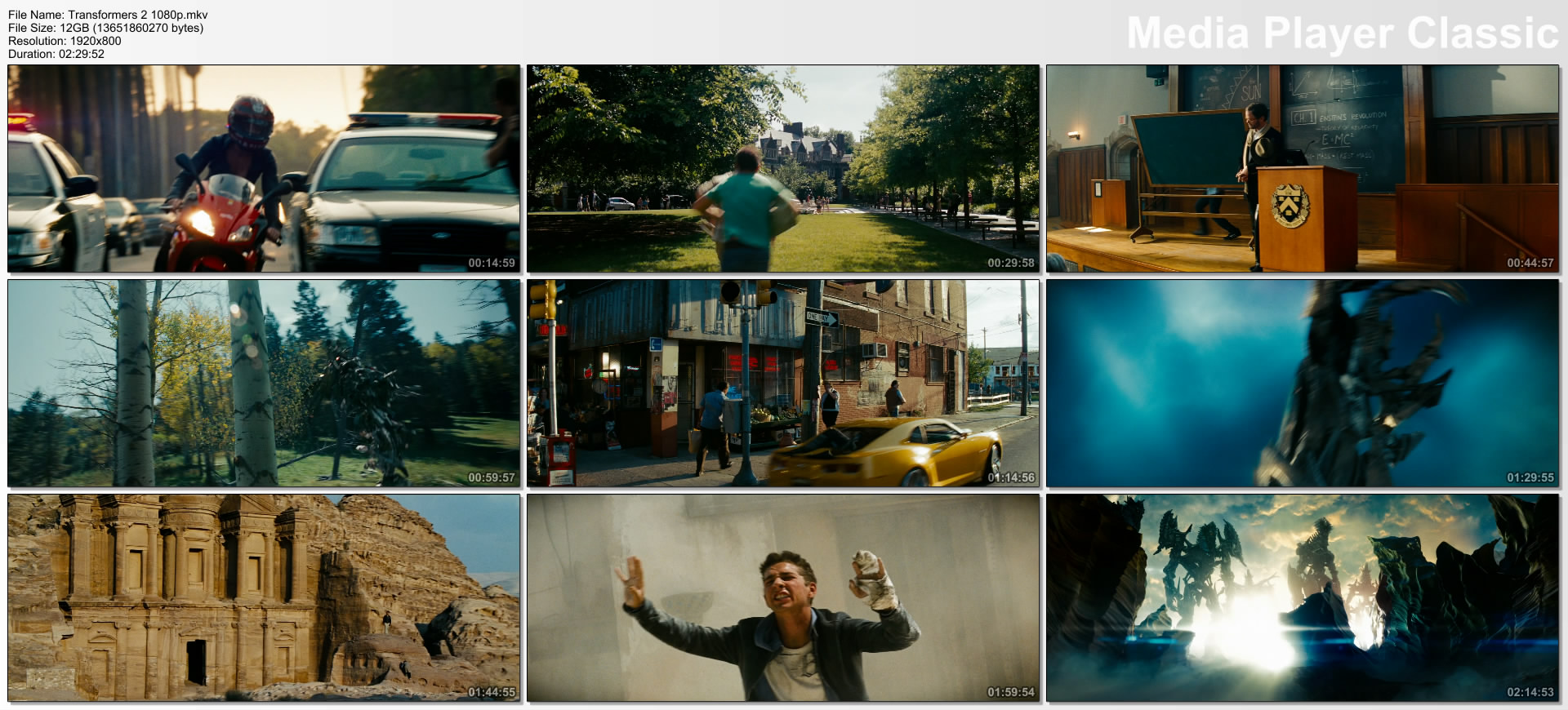Click the File Name Transformers 2 1080p.mkv text

tap(108, 15)
